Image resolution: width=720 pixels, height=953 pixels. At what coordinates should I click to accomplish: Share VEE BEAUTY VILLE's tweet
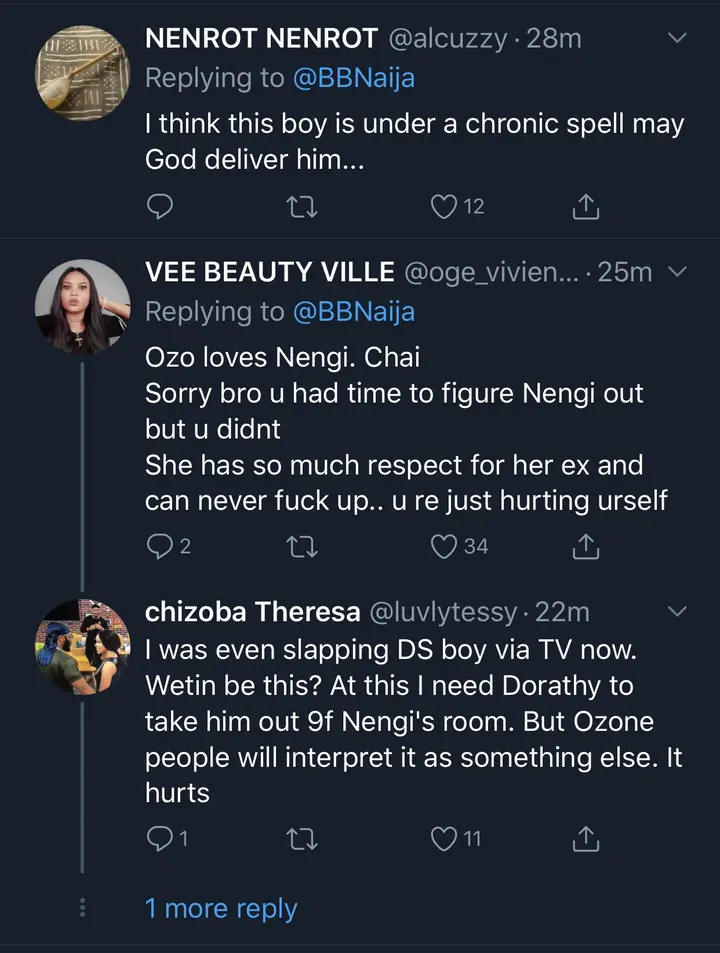[586, 546]
